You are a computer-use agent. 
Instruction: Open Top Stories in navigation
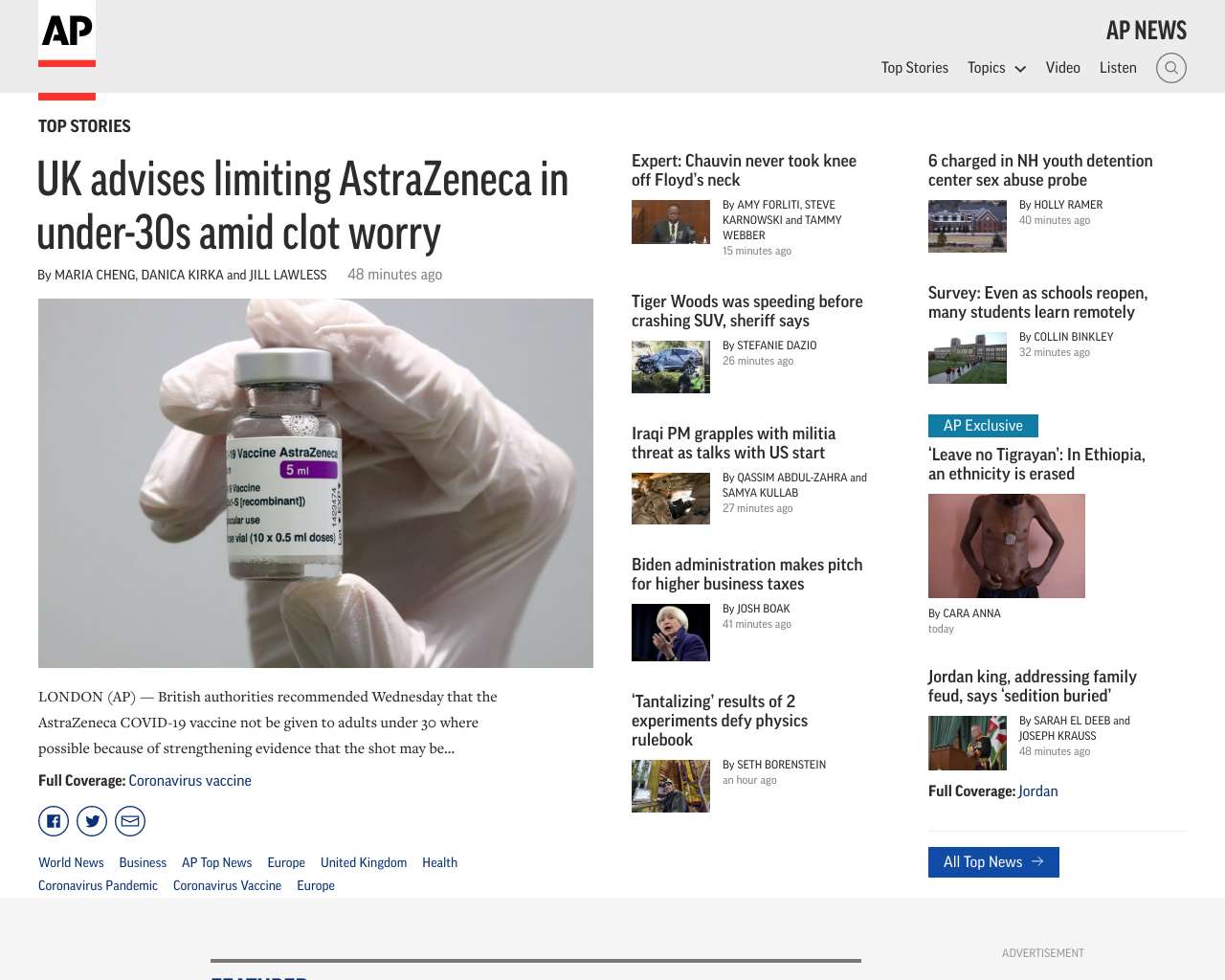[x=915, y=68]
